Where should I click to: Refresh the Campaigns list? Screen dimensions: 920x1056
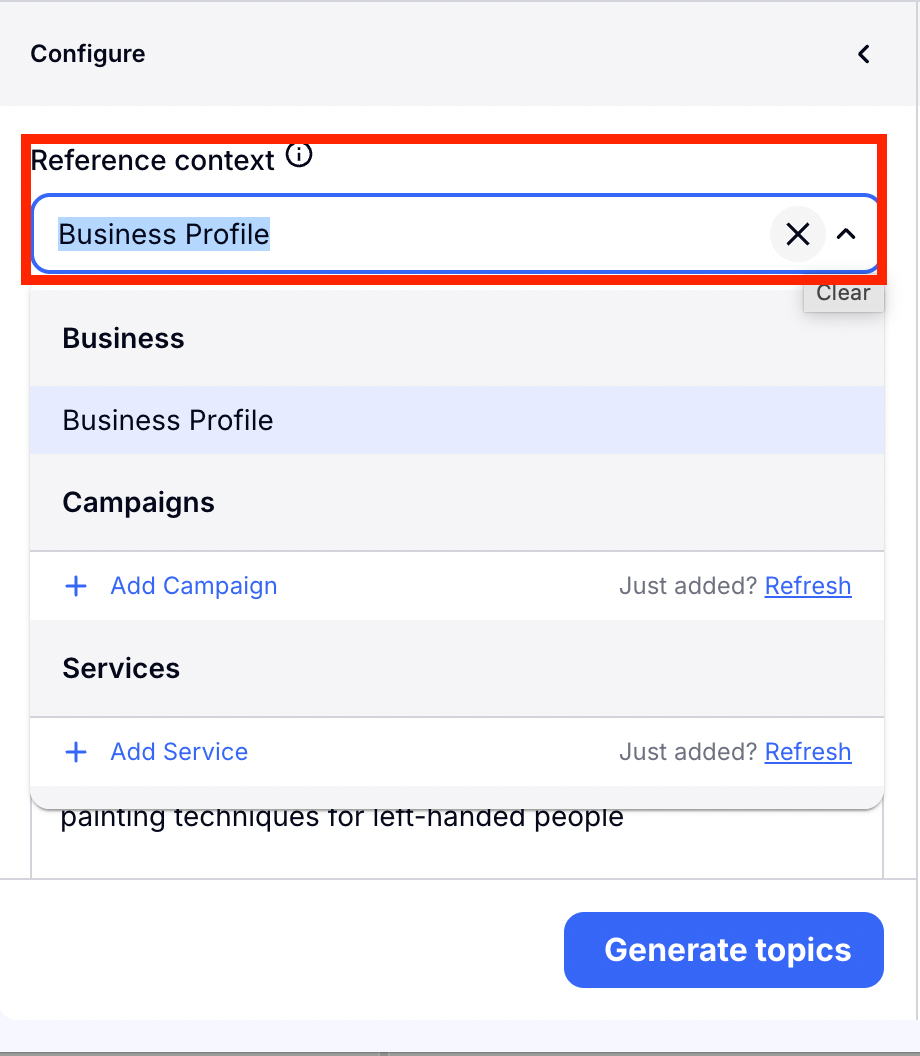(807, 586)
